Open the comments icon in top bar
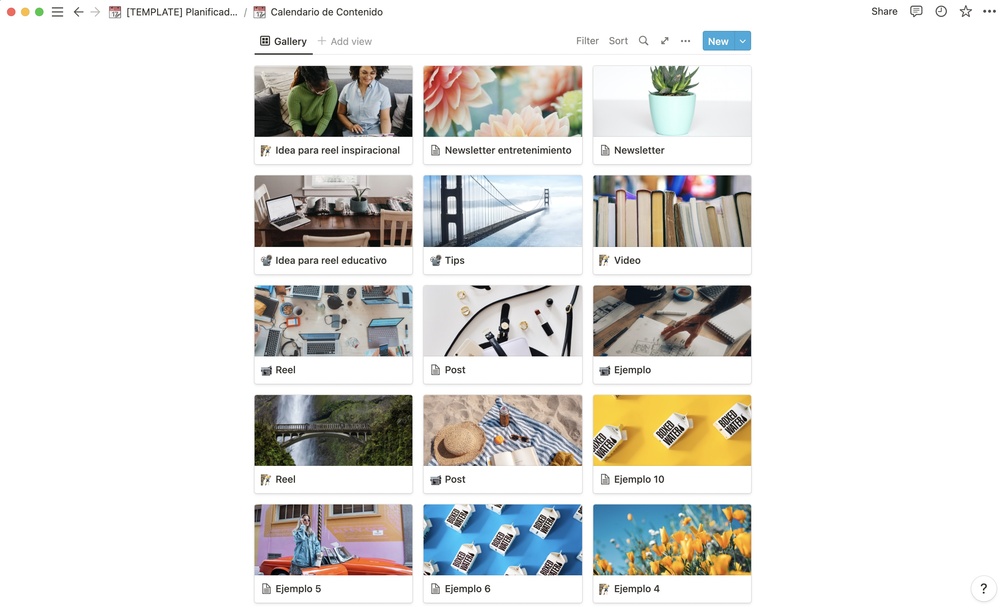The image size is (1005, 609). tap(916, 11)
